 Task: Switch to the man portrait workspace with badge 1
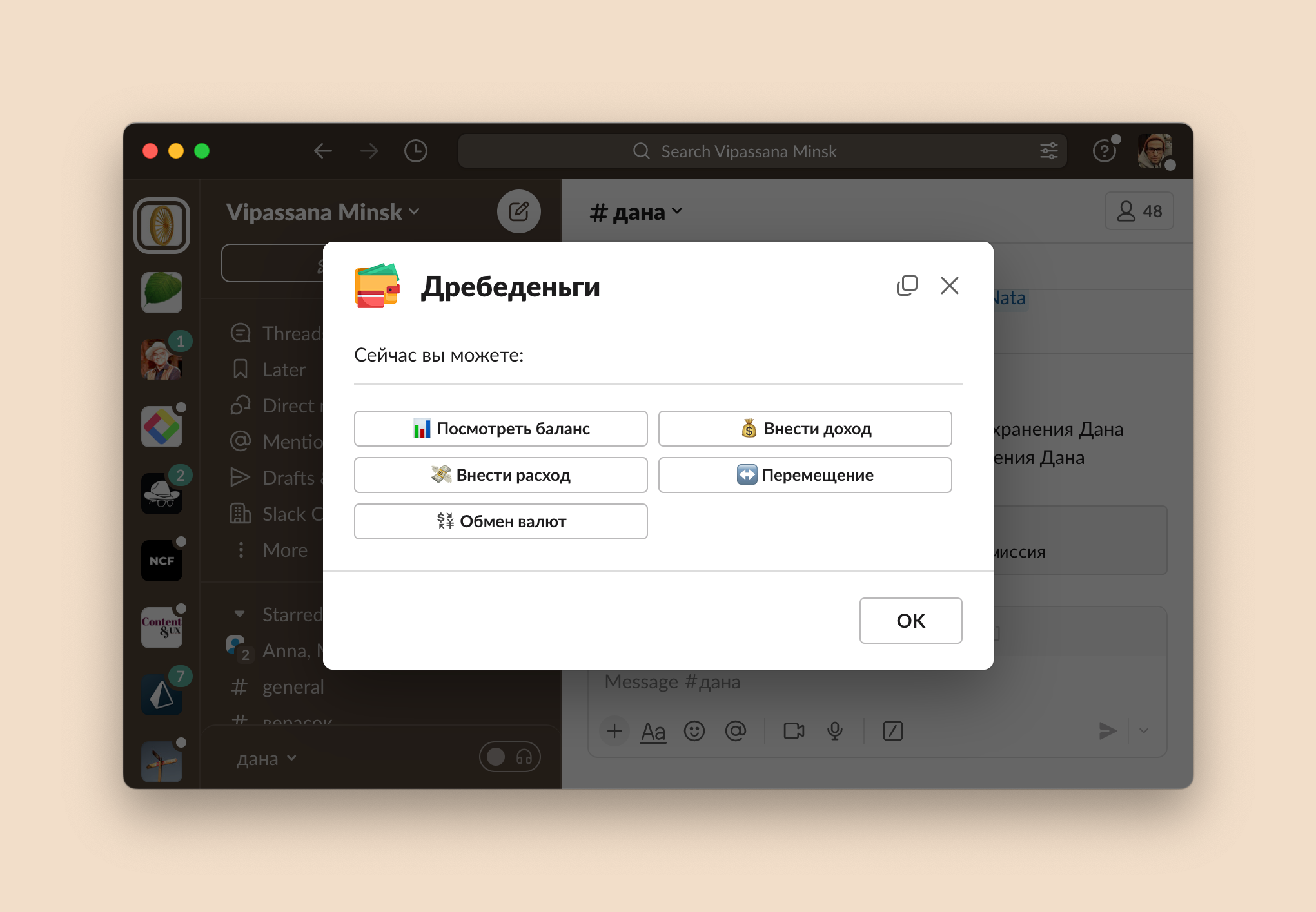(162, 359)
